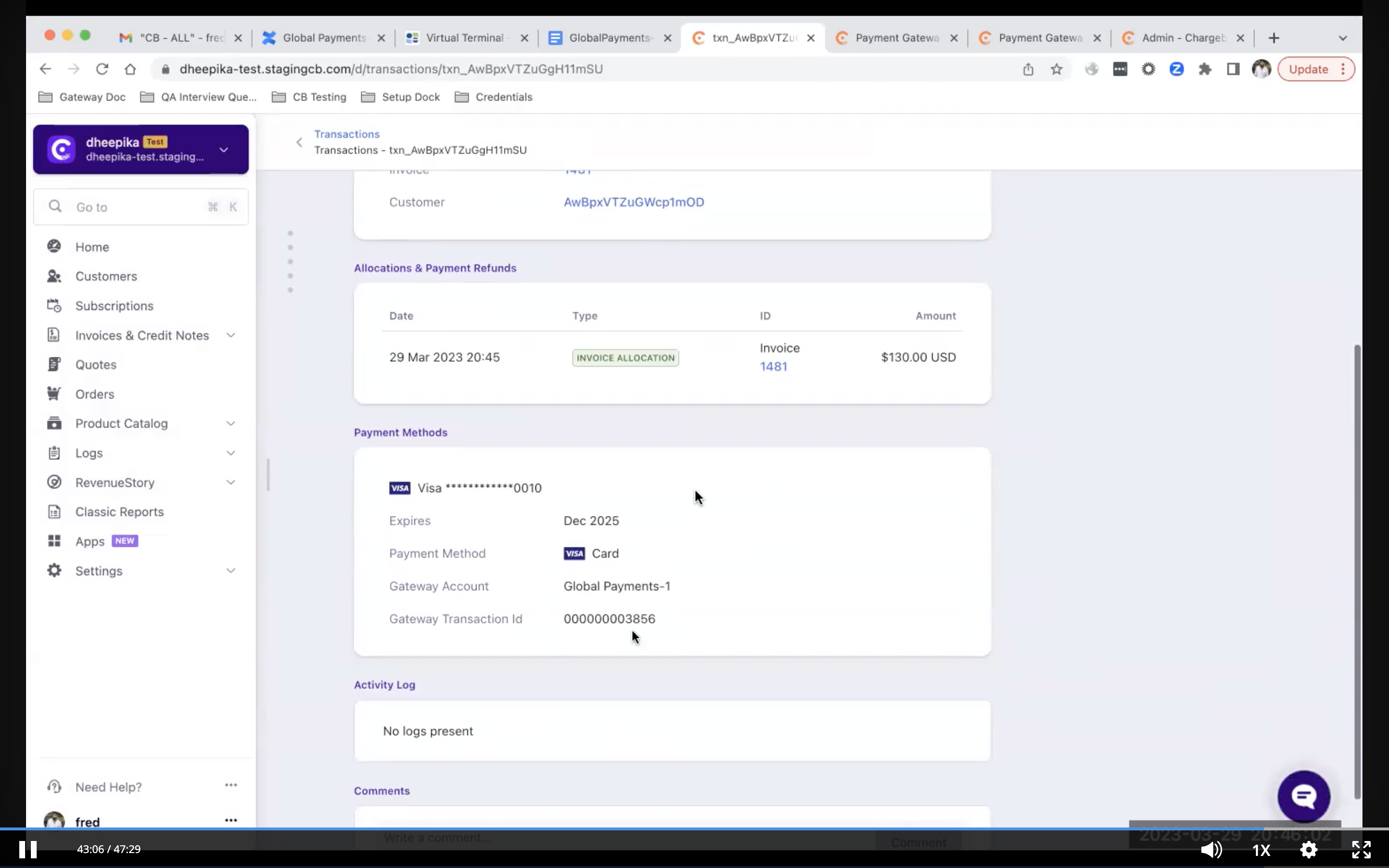Expand the Product Catalog section
Screen dimensions: 1389x868
click(x=231, y=424)
